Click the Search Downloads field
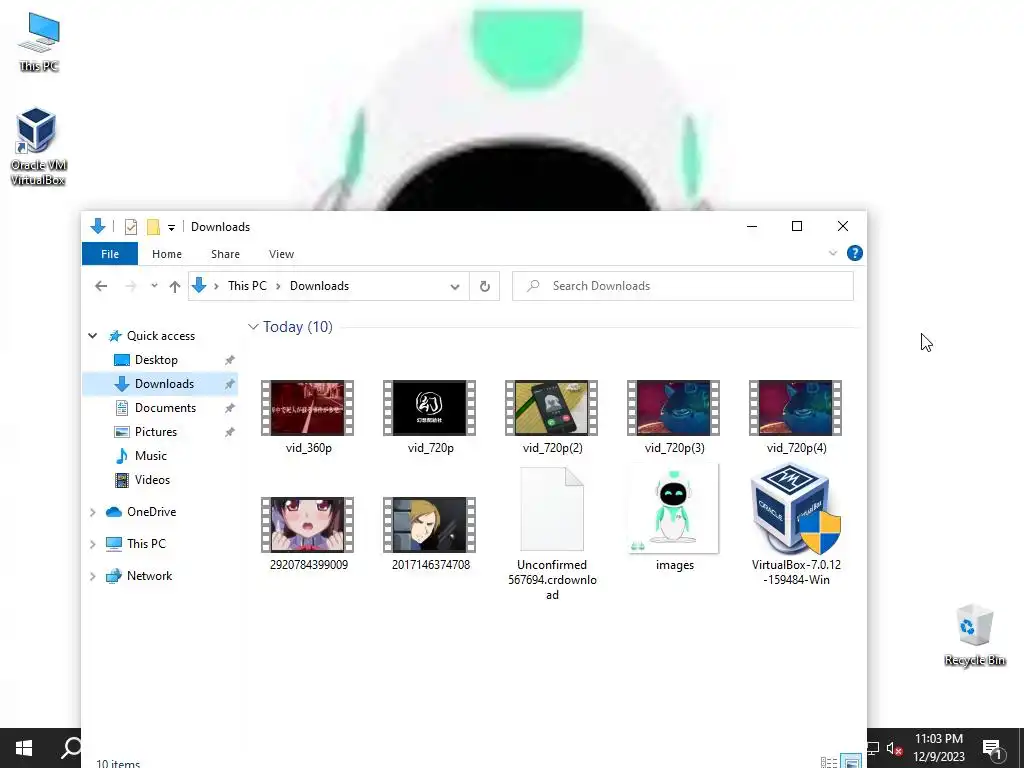The image size is (1024, 768). (682, 286)
